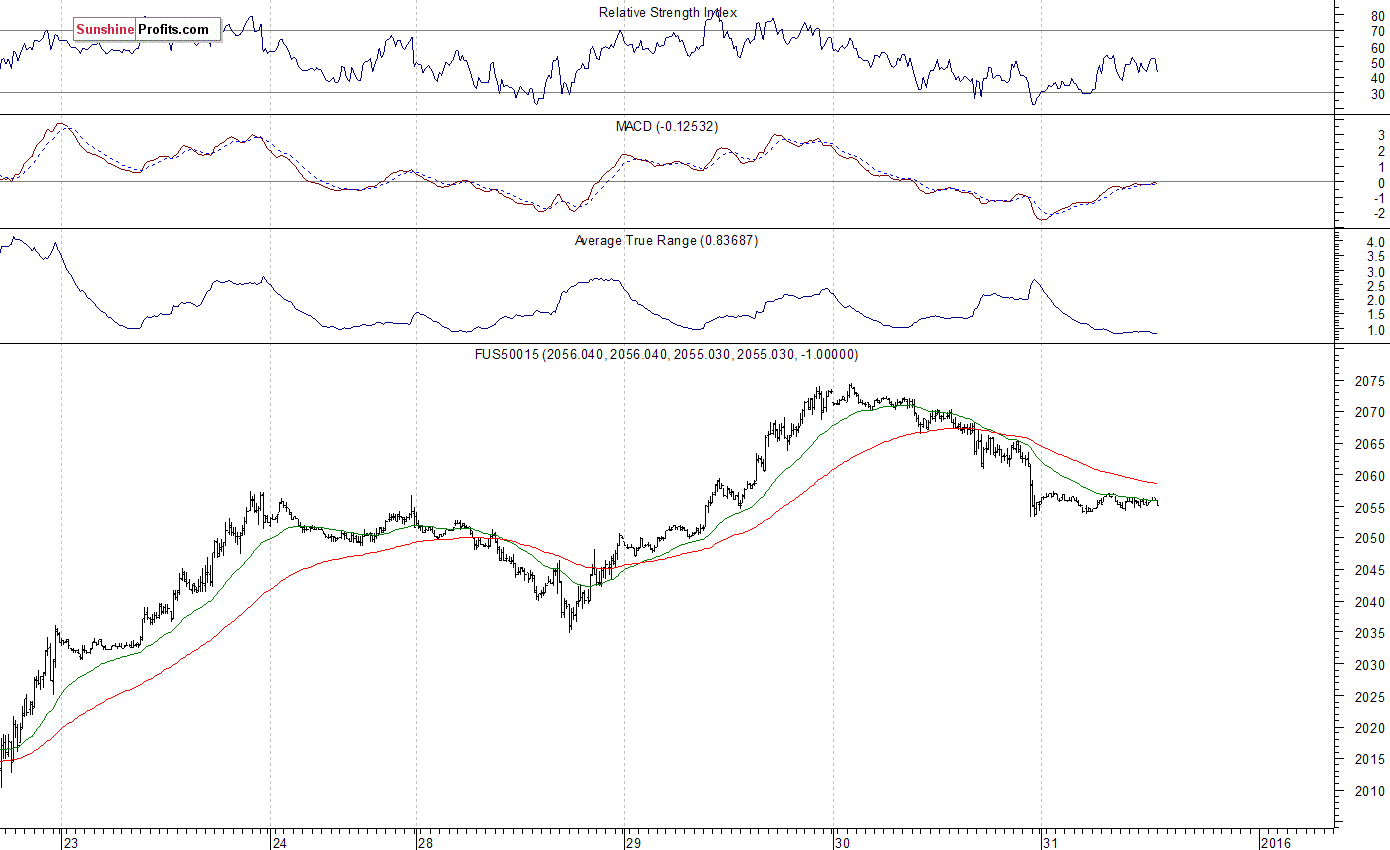
Task: Click the 2050 price axis value
Action: pyautogui.click(x=1371, y=539)
